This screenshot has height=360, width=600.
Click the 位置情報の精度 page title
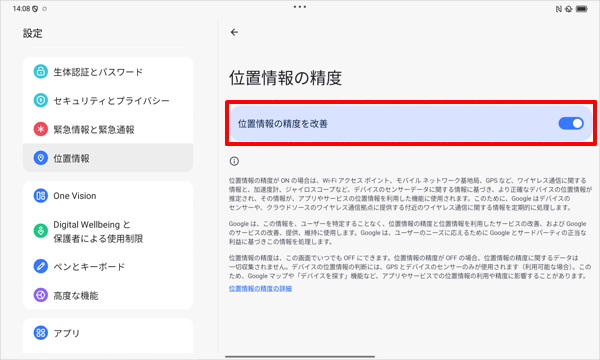click(285, 78)
